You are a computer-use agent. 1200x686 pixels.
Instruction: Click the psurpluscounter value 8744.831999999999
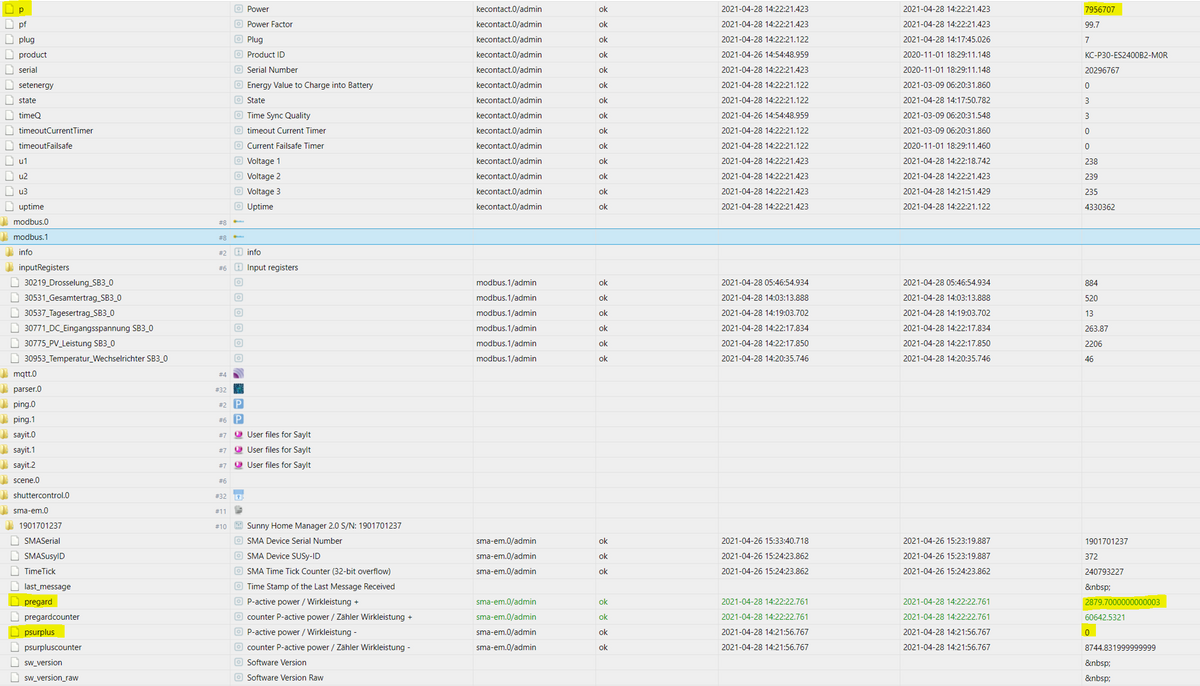(x=1119, y=647)
